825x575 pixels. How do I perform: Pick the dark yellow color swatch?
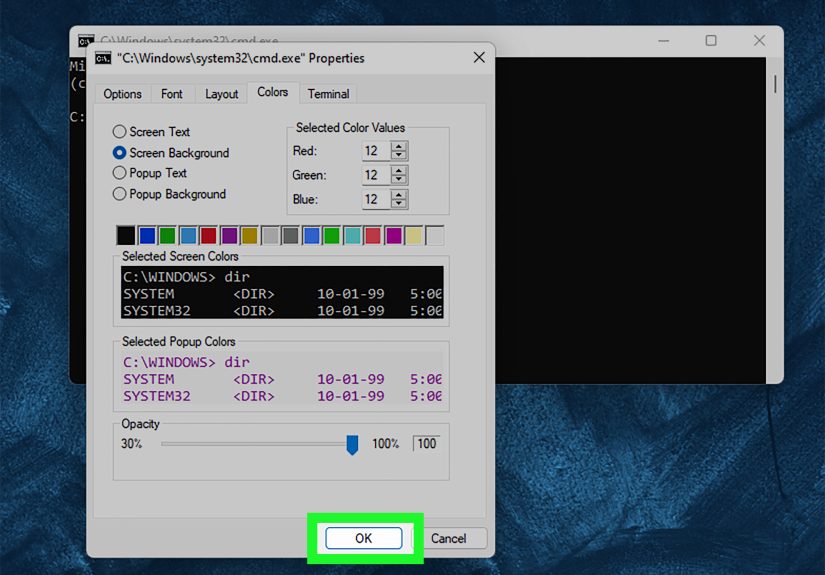[249, 235]
